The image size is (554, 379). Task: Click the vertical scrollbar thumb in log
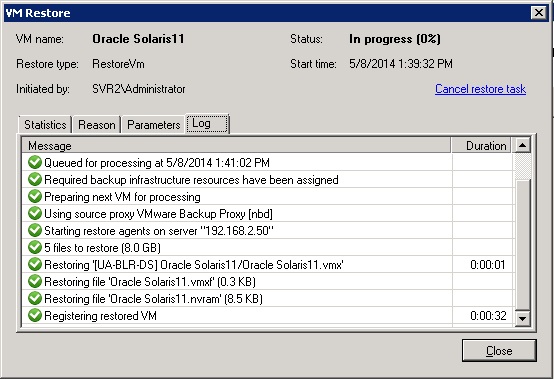522,244
